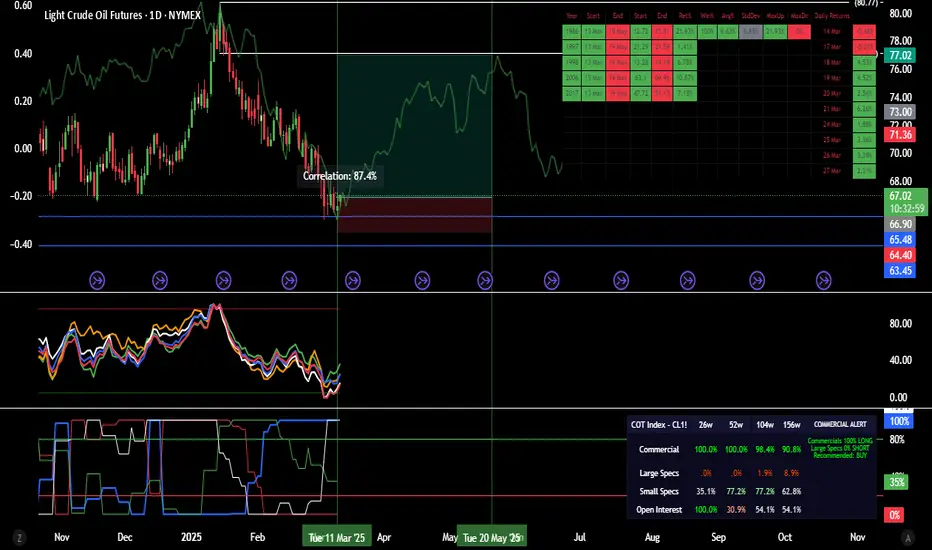
Task: Click the Commercial row label
Action: click(x=659, y=450)
